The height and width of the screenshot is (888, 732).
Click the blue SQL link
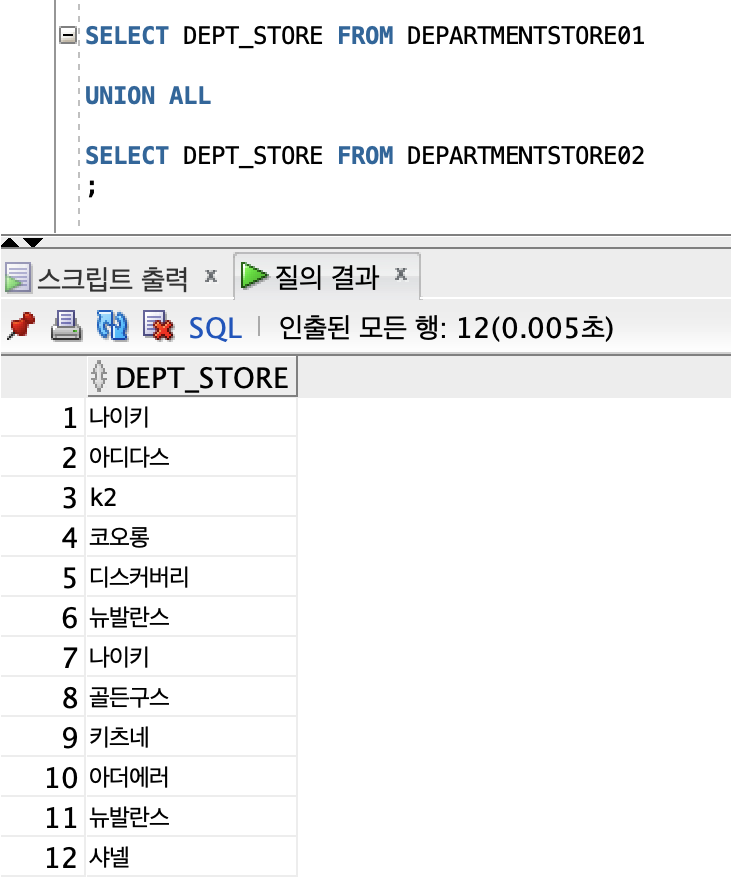pos(215,328)
